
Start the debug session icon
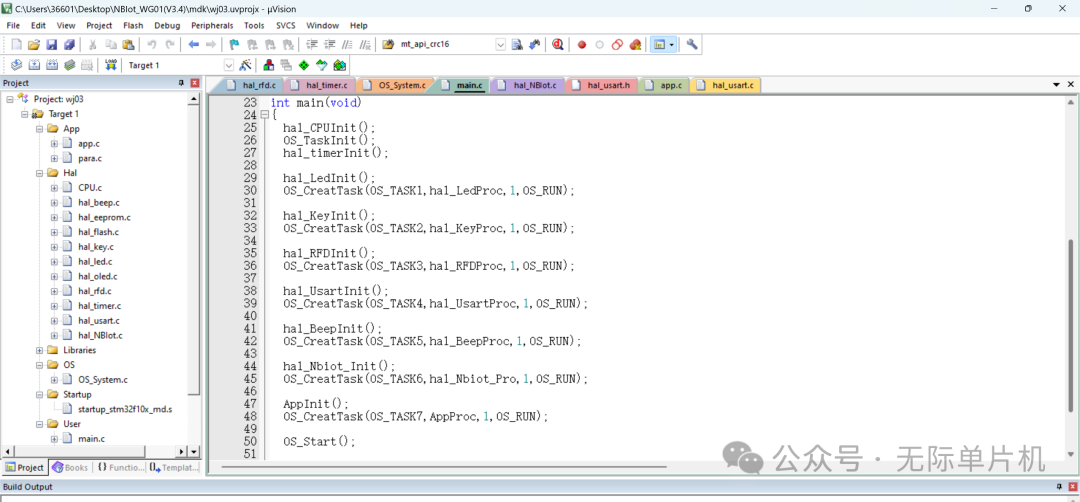(x=557, y=45)
